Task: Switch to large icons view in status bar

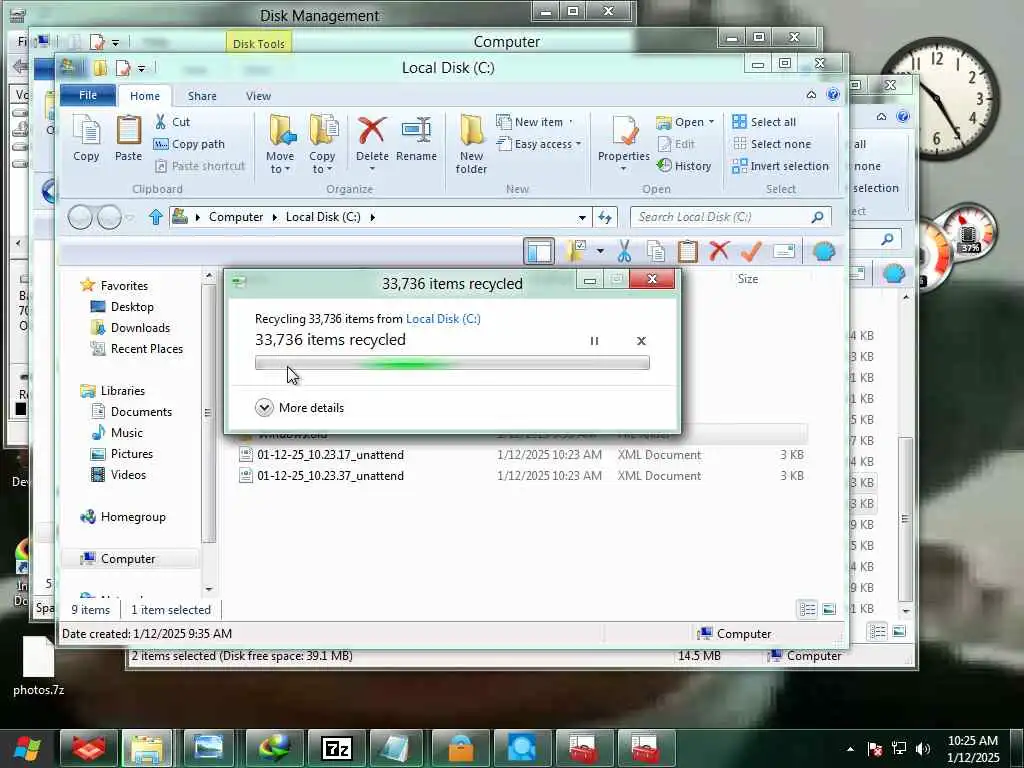Action: [x=829, y=609]
